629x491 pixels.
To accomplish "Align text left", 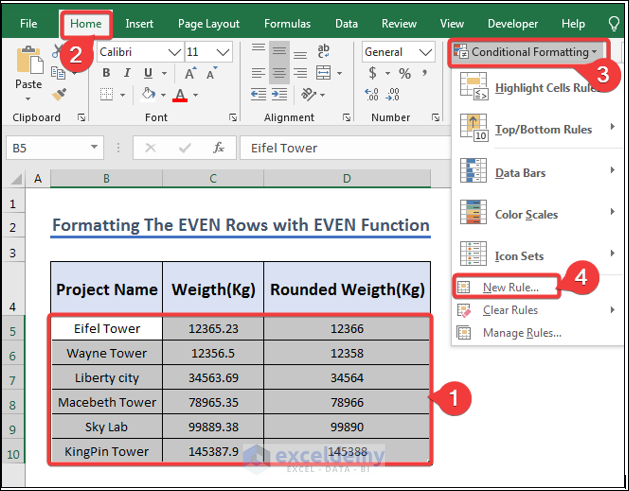I will (258, 73).
